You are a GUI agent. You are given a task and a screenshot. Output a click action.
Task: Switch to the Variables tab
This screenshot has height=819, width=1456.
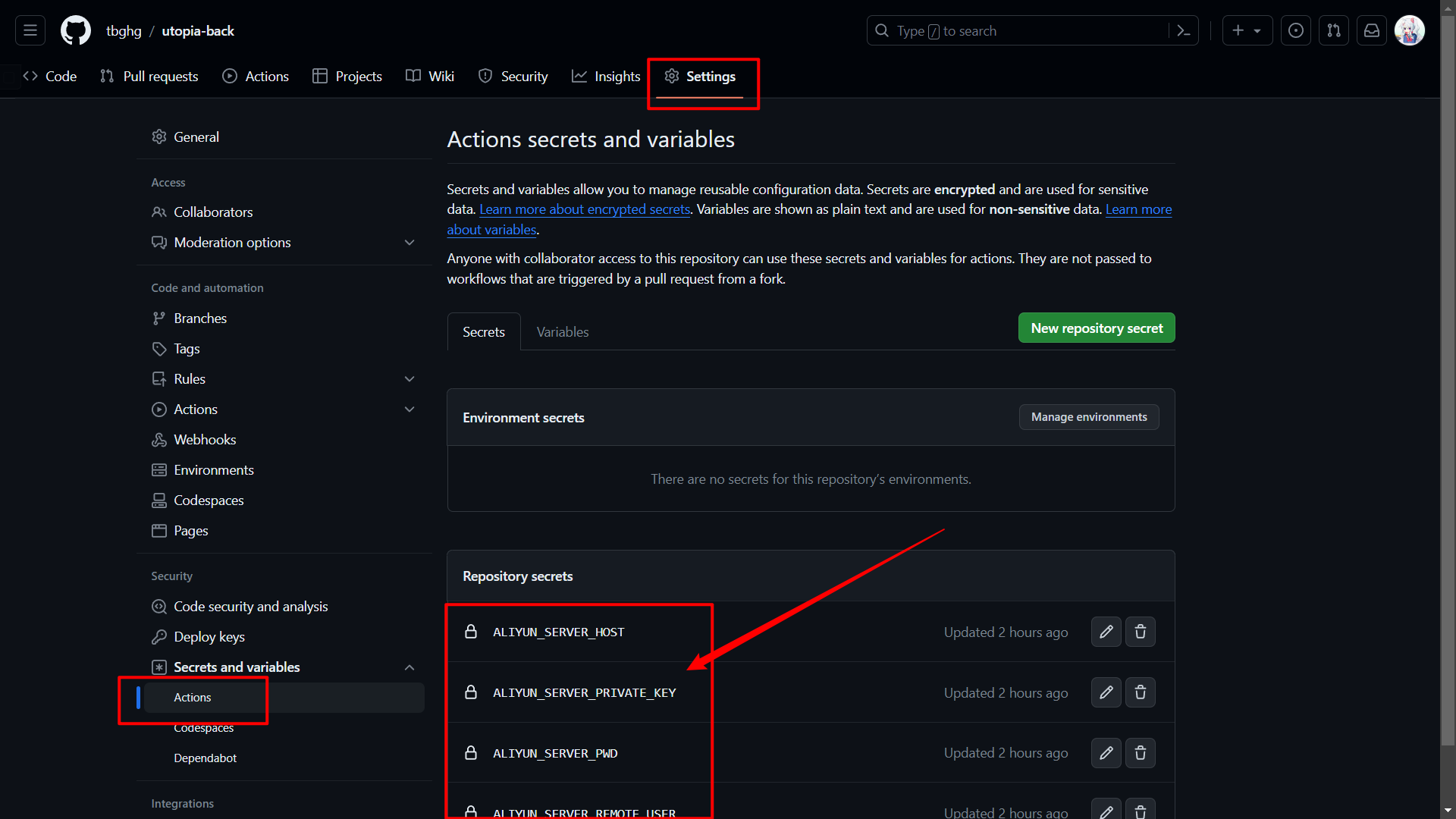click(562, 332)
